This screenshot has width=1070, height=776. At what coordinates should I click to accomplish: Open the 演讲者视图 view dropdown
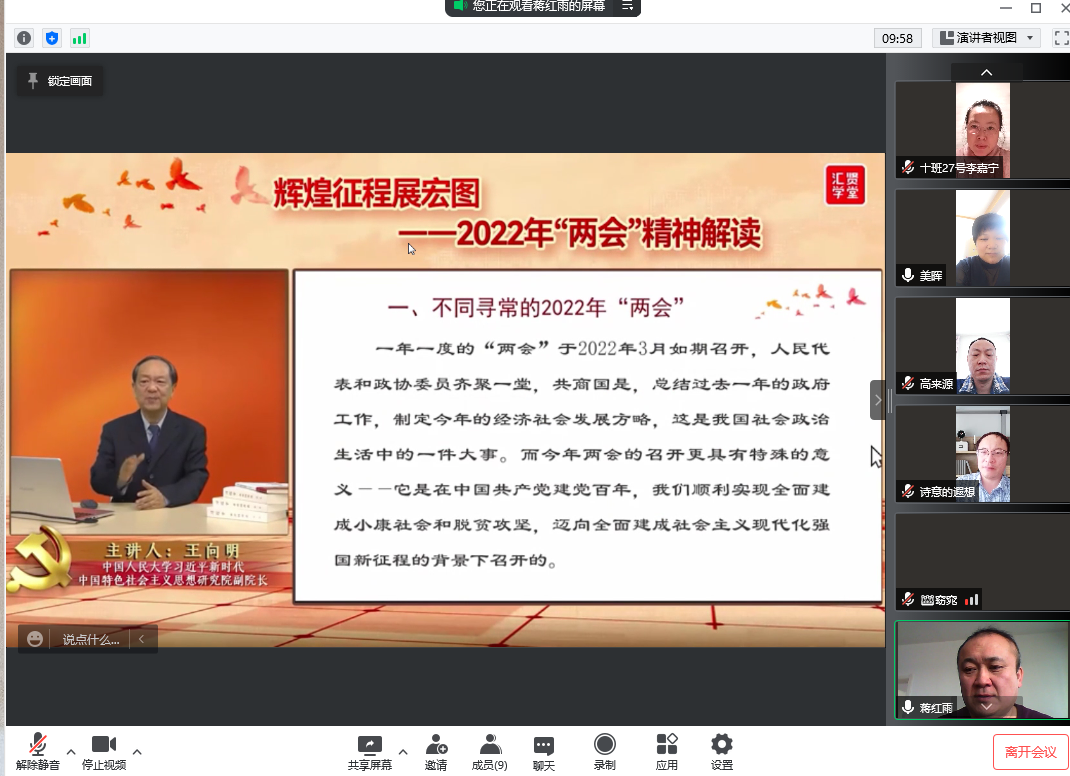pyautogui.click(x=986, y=38)
